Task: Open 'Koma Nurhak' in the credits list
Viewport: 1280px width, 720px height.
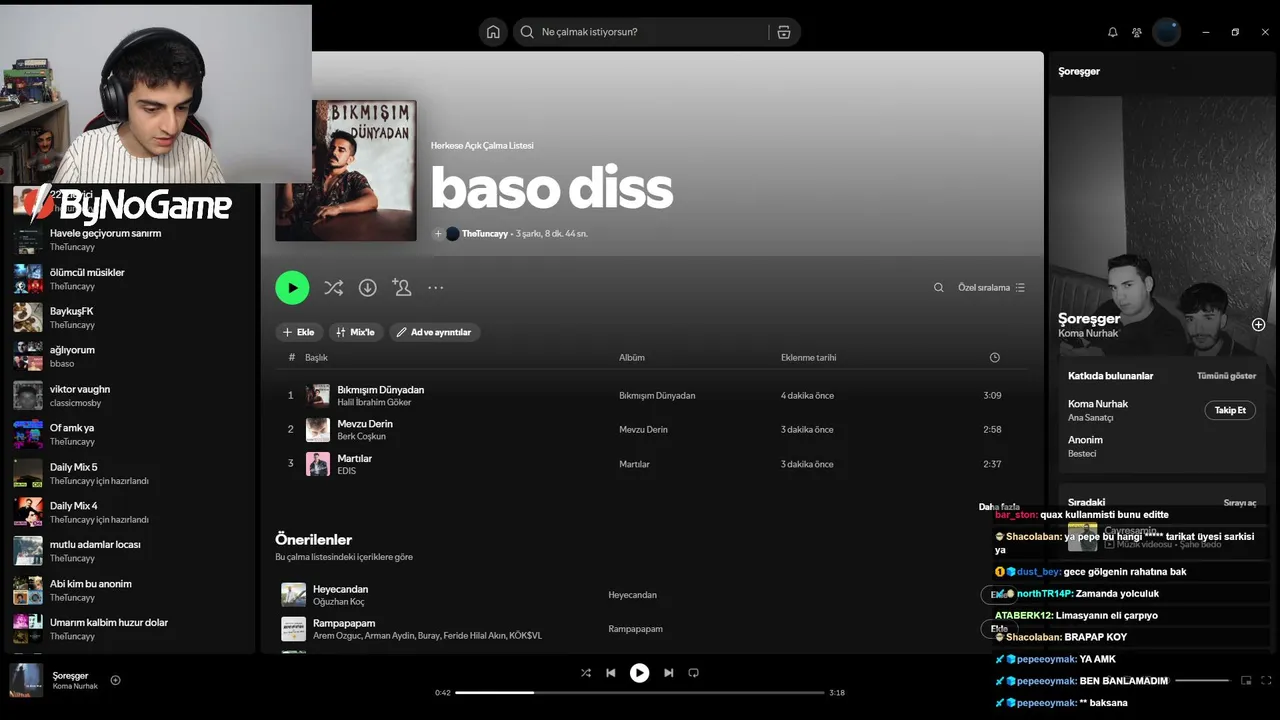Action: tap(1098, 404)
